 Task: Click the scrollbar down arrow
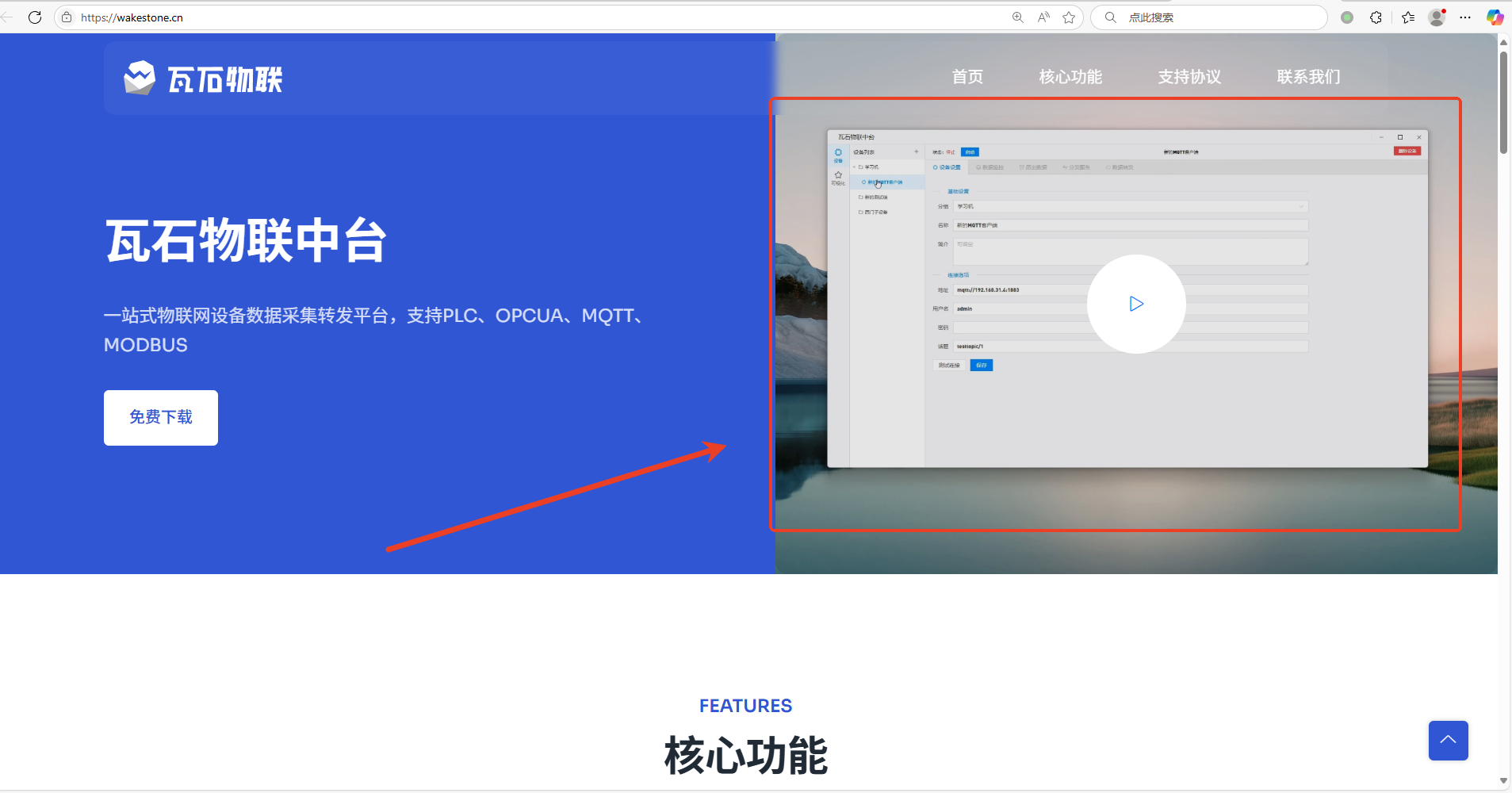(x=1503, y=781)
